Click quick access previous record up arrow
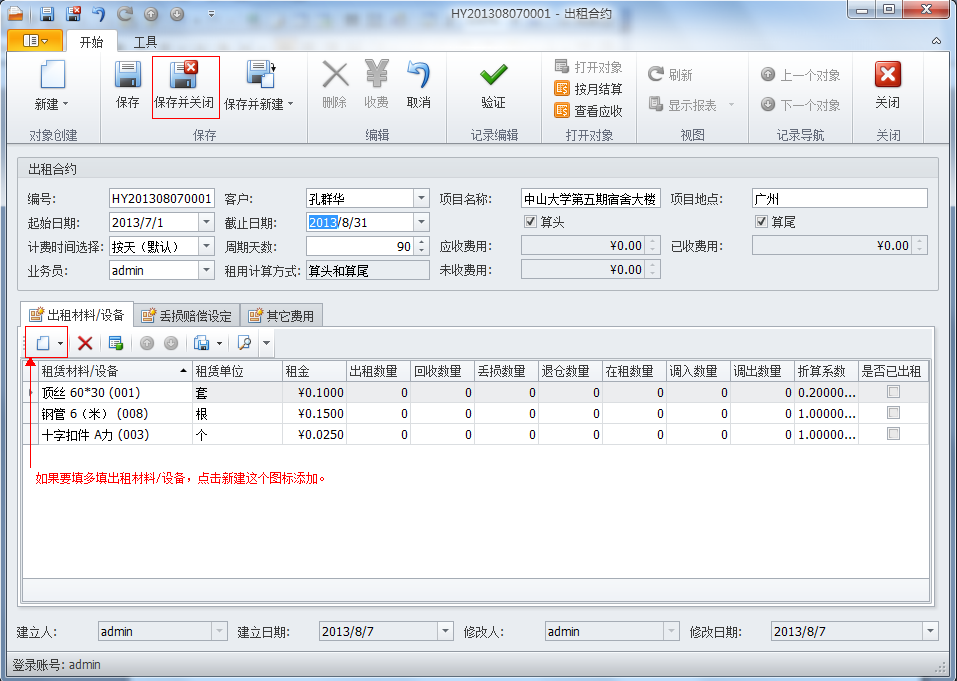Screen dimensions: 957x681 (151, 14)
